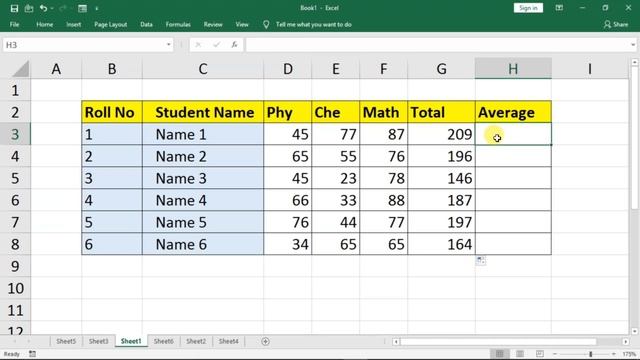This screenshot has width=640, height=360.
Task: Switch to the Formulas tab
Action: tap(178, 24)
